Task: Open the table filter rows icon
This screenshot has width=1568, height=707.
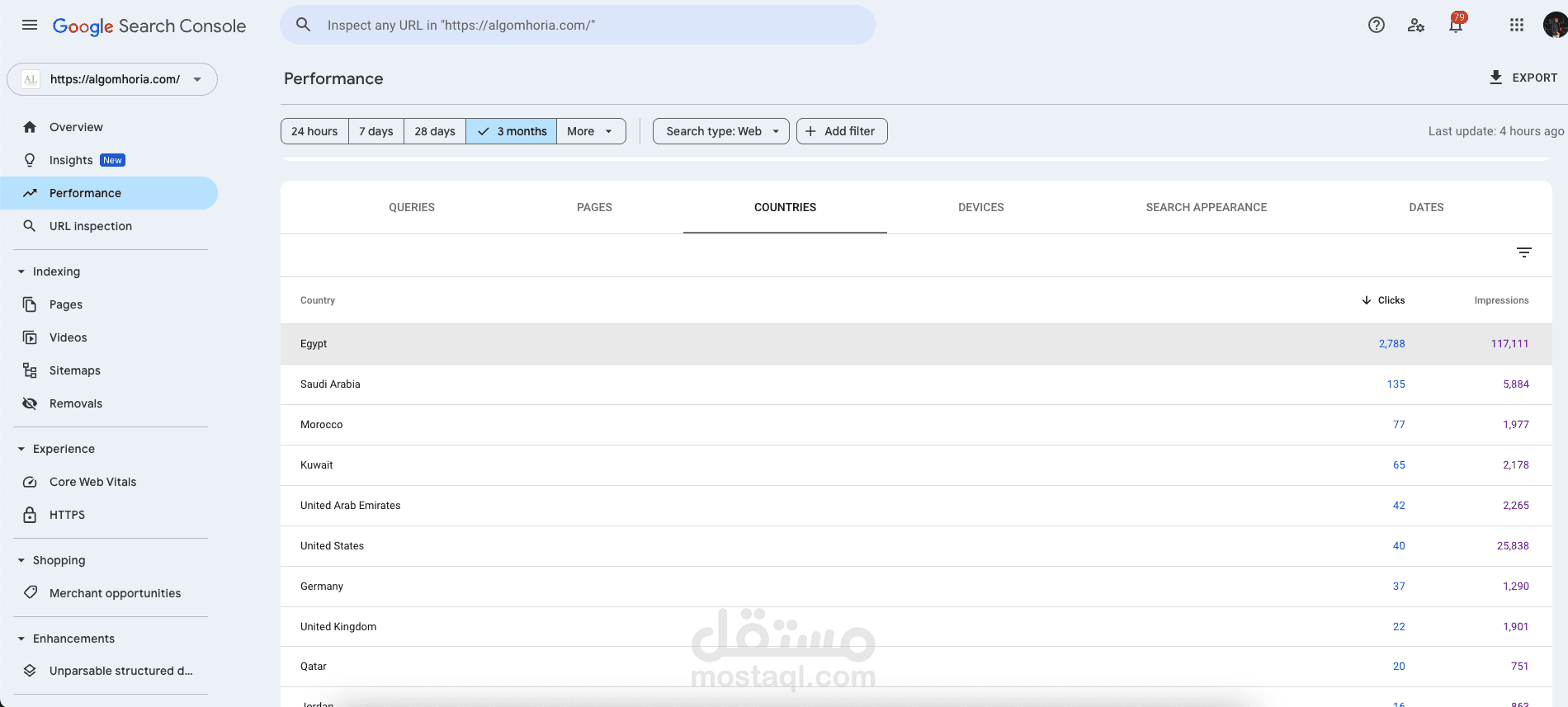Action: 1524,252
